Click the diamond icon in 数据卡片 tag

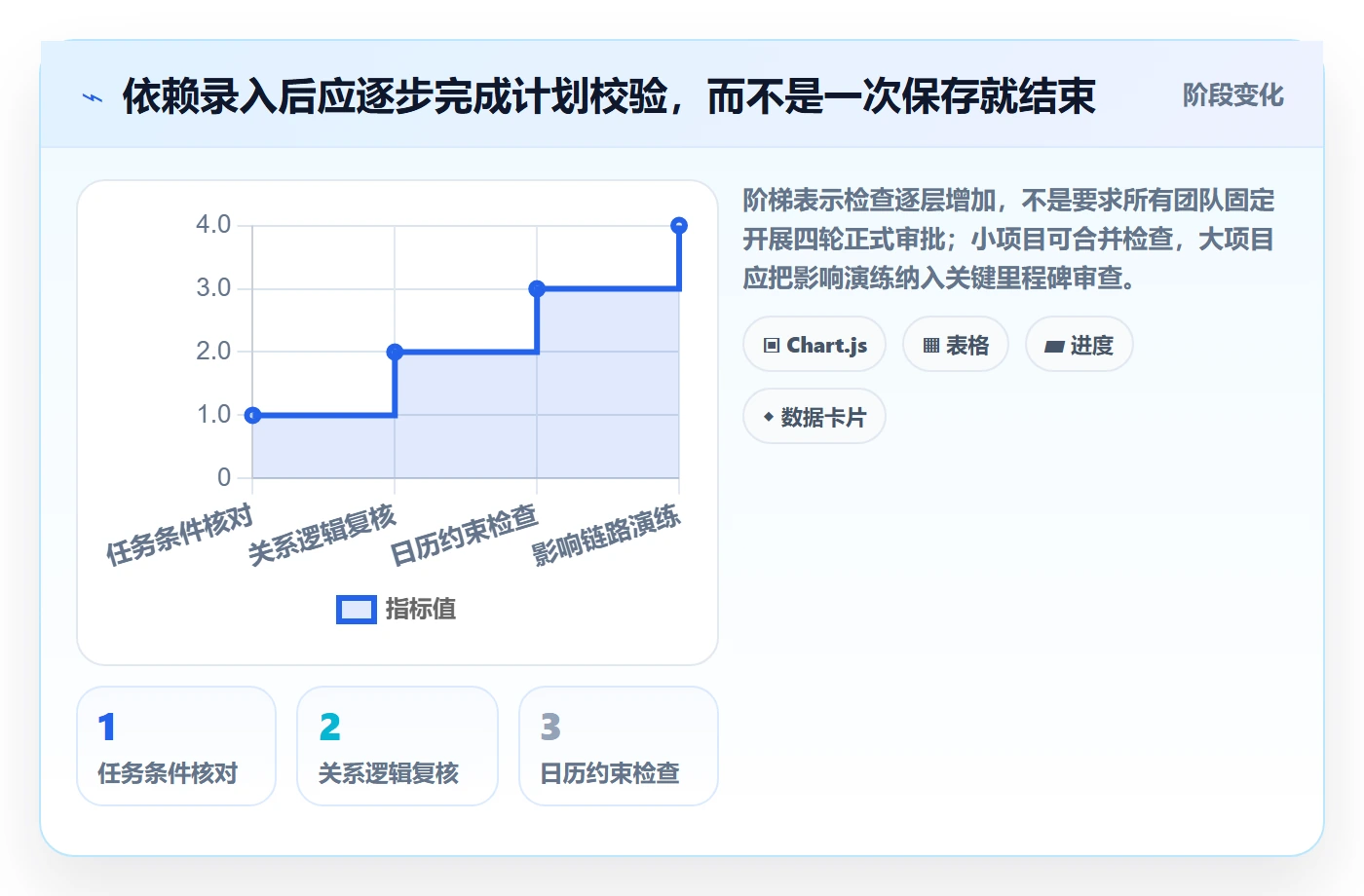click(769, 417)
